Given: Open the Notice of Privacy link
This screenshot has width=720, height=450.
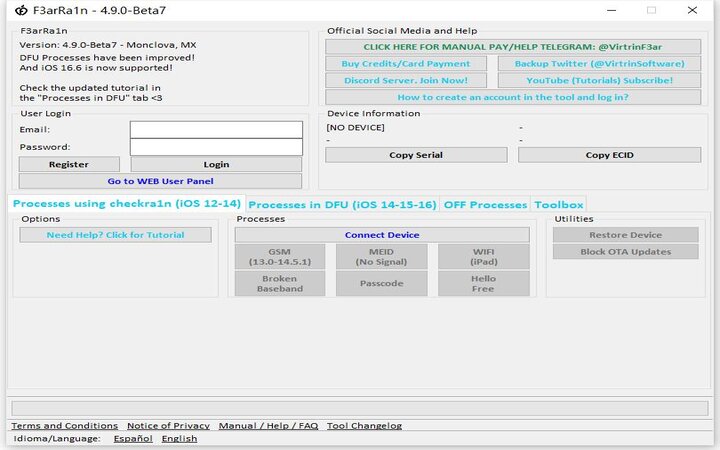Looking at the screenshot, I should coord(169,426).
